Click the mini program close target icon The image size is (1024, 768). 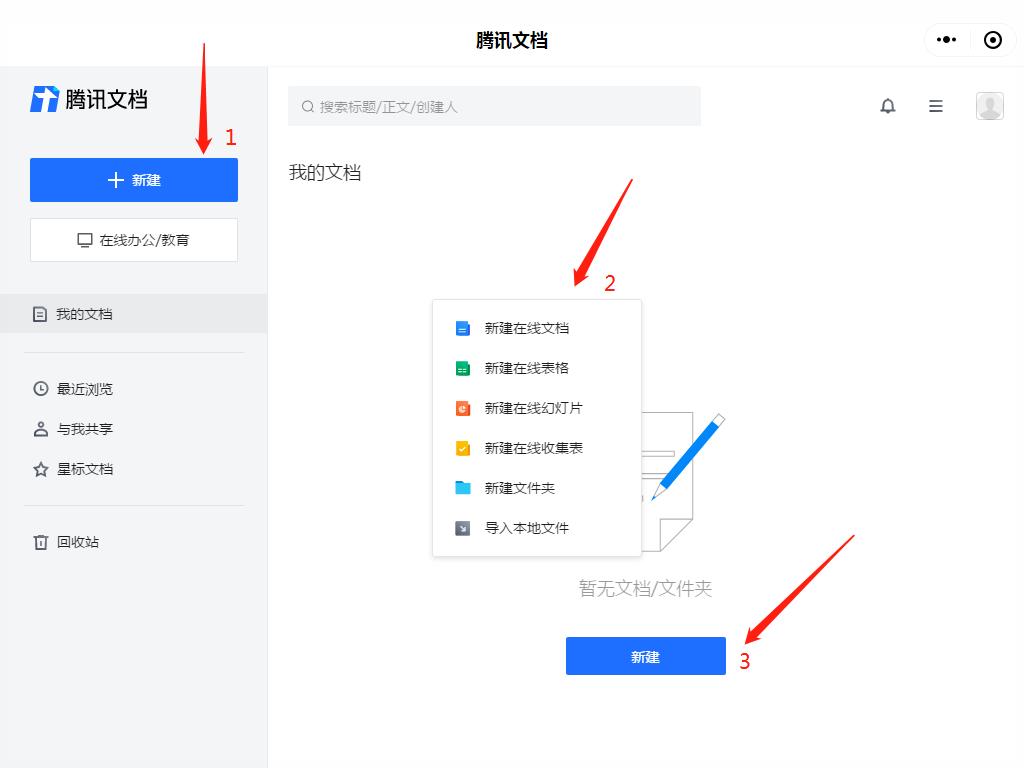click(x=993, y=40)
